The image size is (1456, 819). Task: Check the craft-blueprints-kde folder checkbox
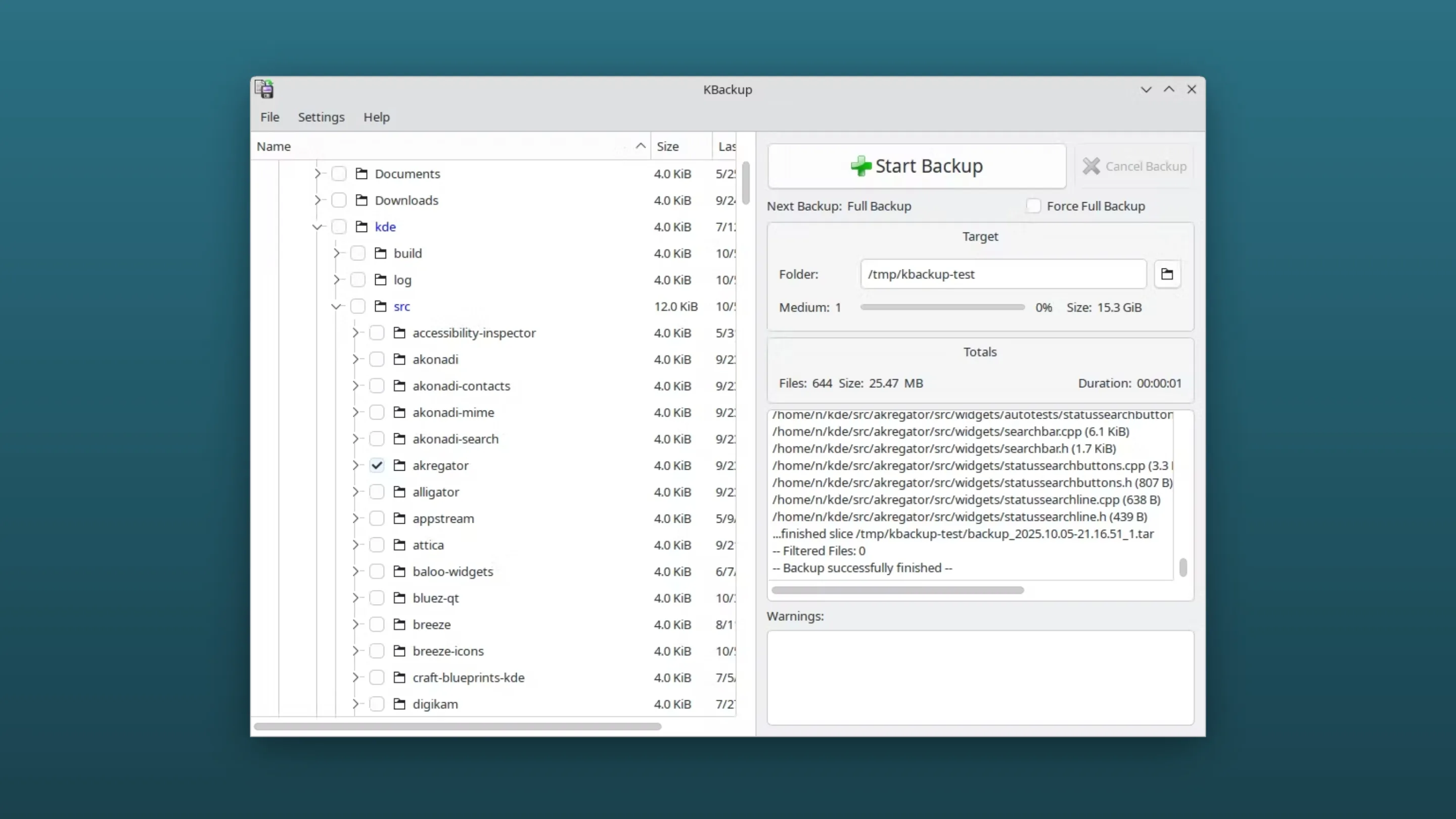tap(377, 677)
